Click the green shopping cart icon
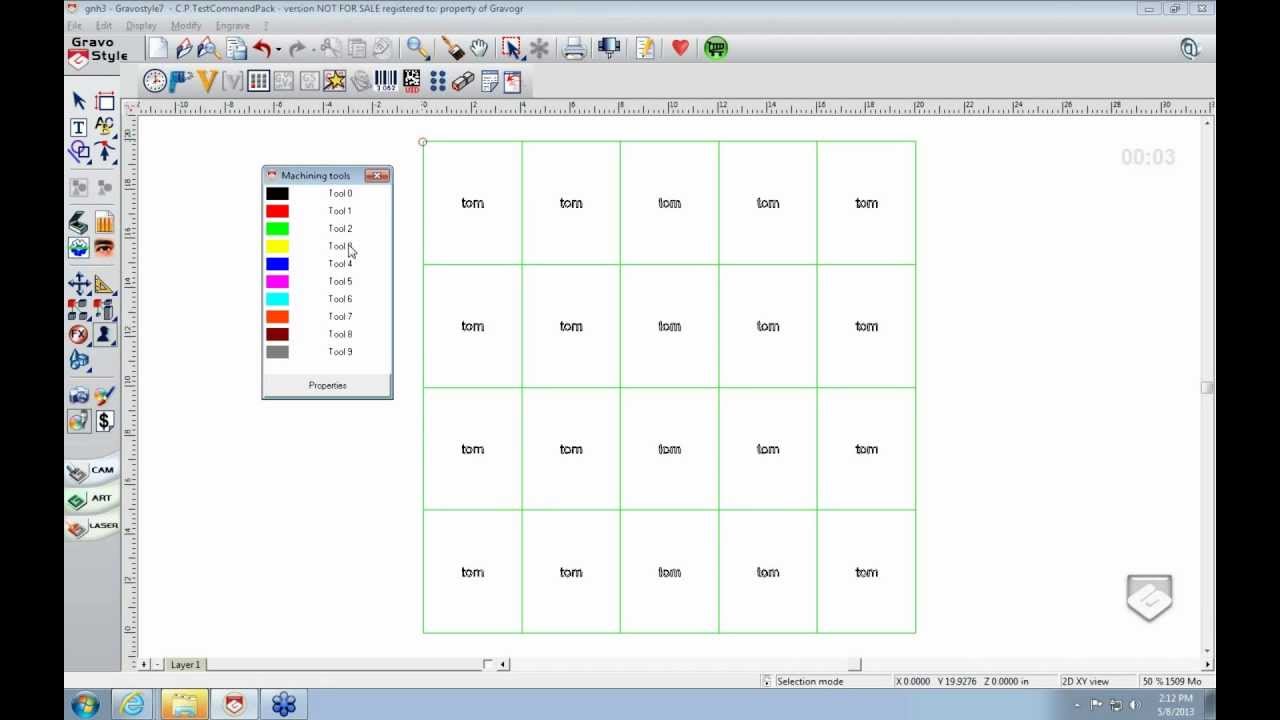The width and height of the screenshot is (1280, 720). [716, 48]
